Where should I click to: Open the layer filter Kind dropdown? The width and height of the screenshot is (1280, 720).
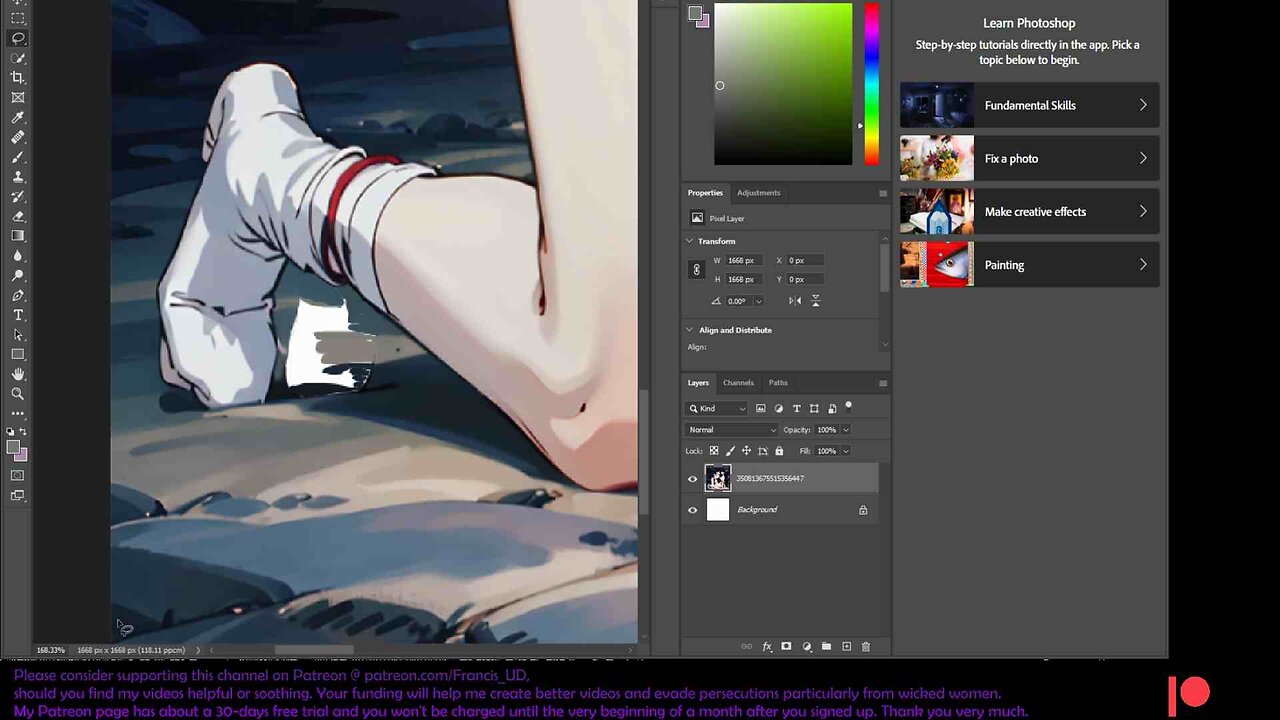pos(717,408)
